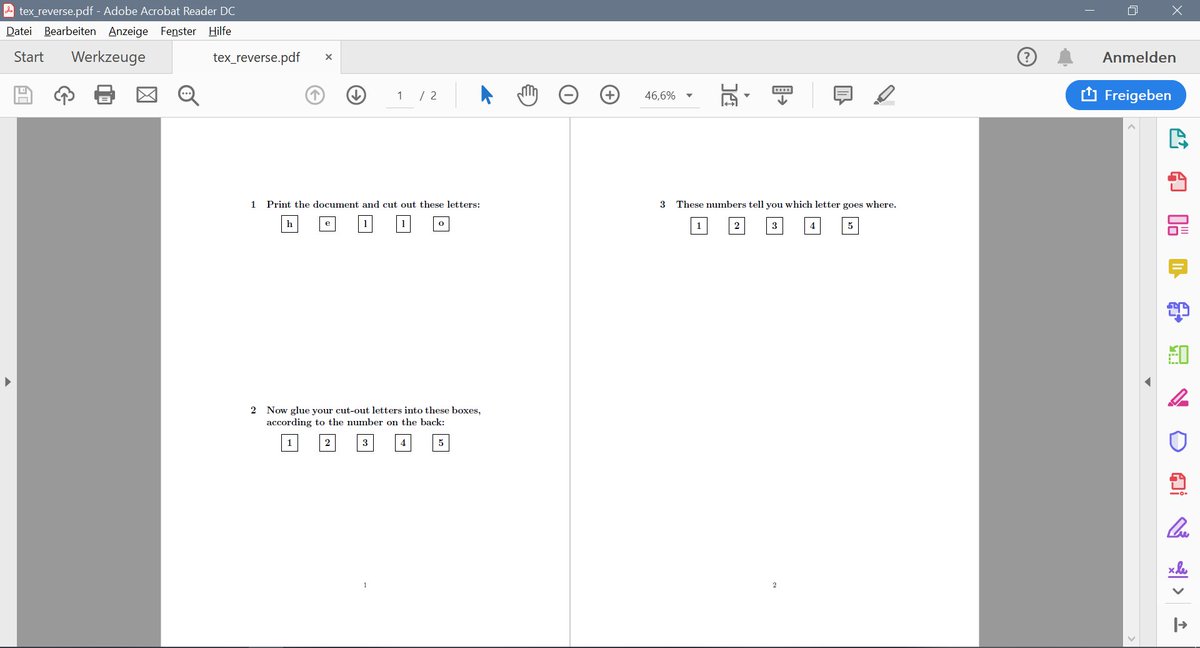The width and height of the screenshot is (1200, 648).
Task: Select the highlighter text tool
Action: point(884,95)
